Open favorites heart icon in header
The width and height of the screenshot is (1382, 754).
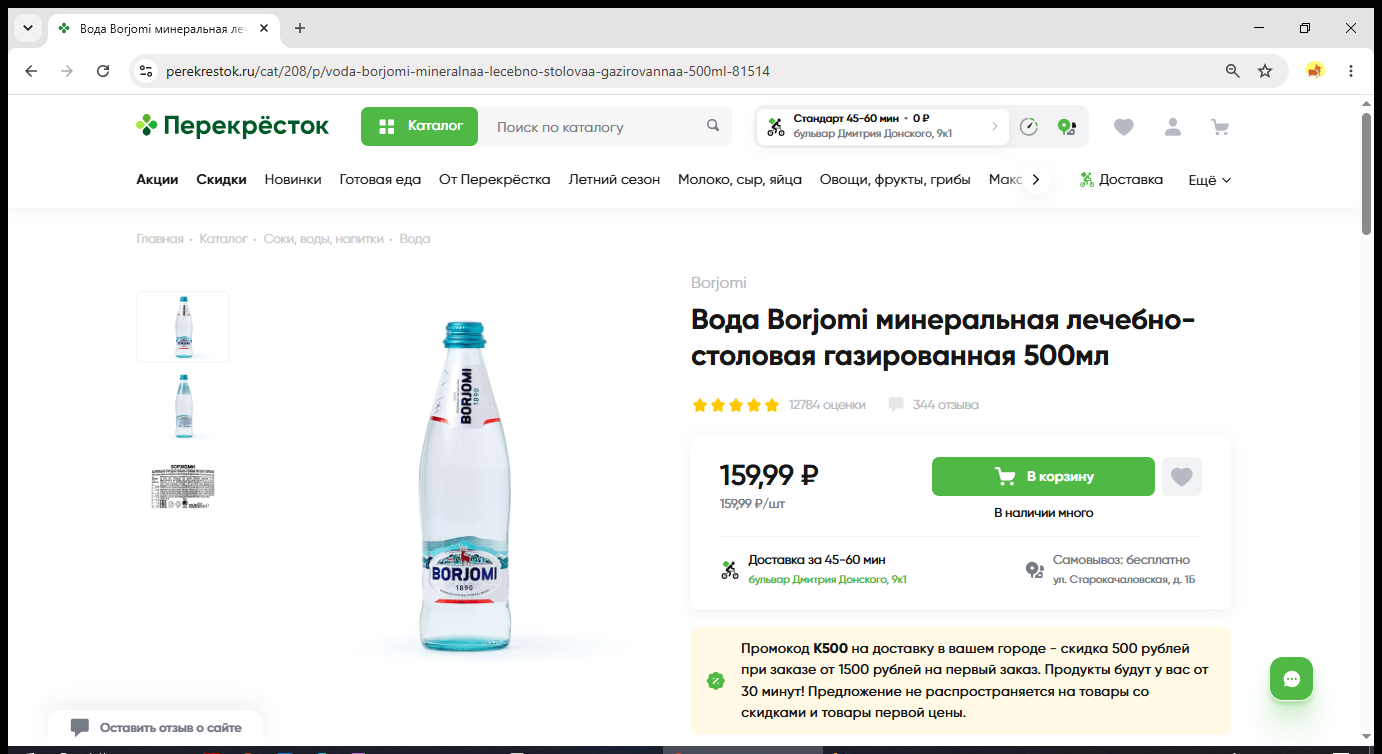point(1124,127)
